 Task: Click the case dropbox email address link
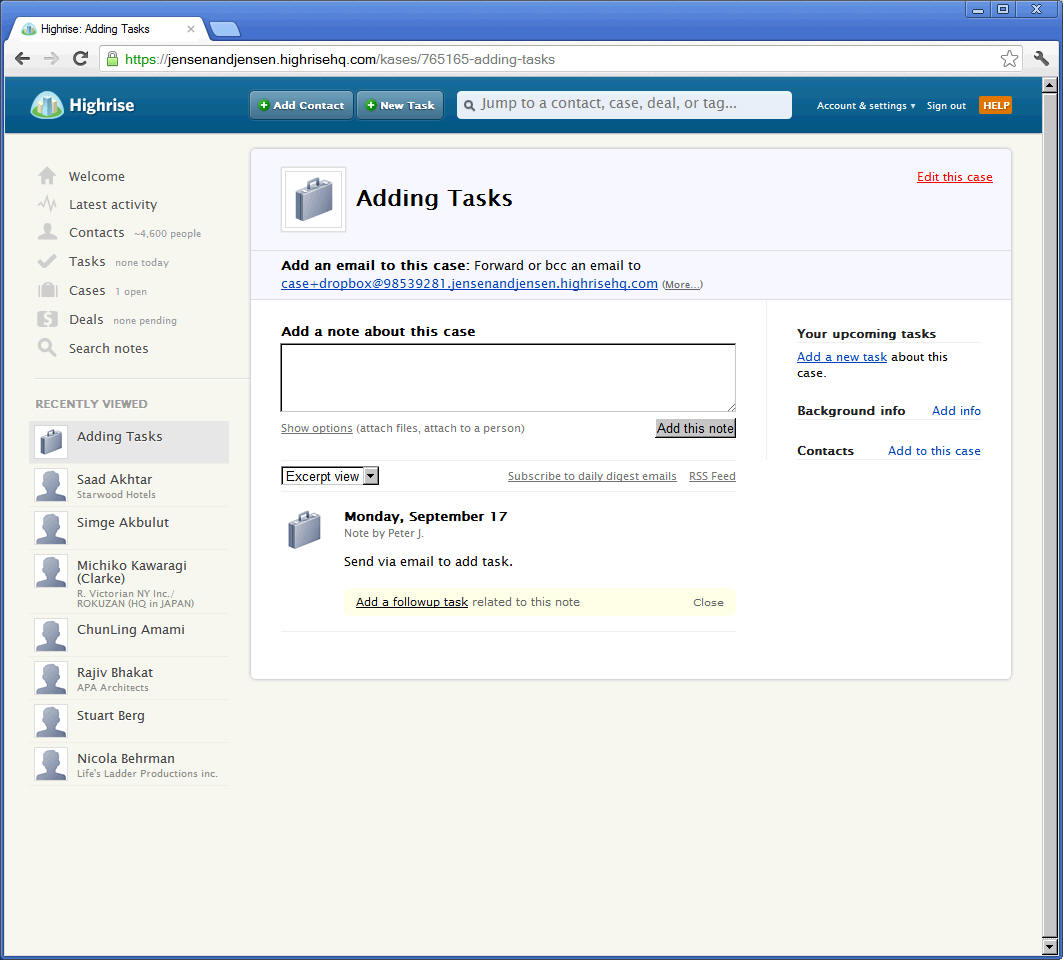(469, 283)
